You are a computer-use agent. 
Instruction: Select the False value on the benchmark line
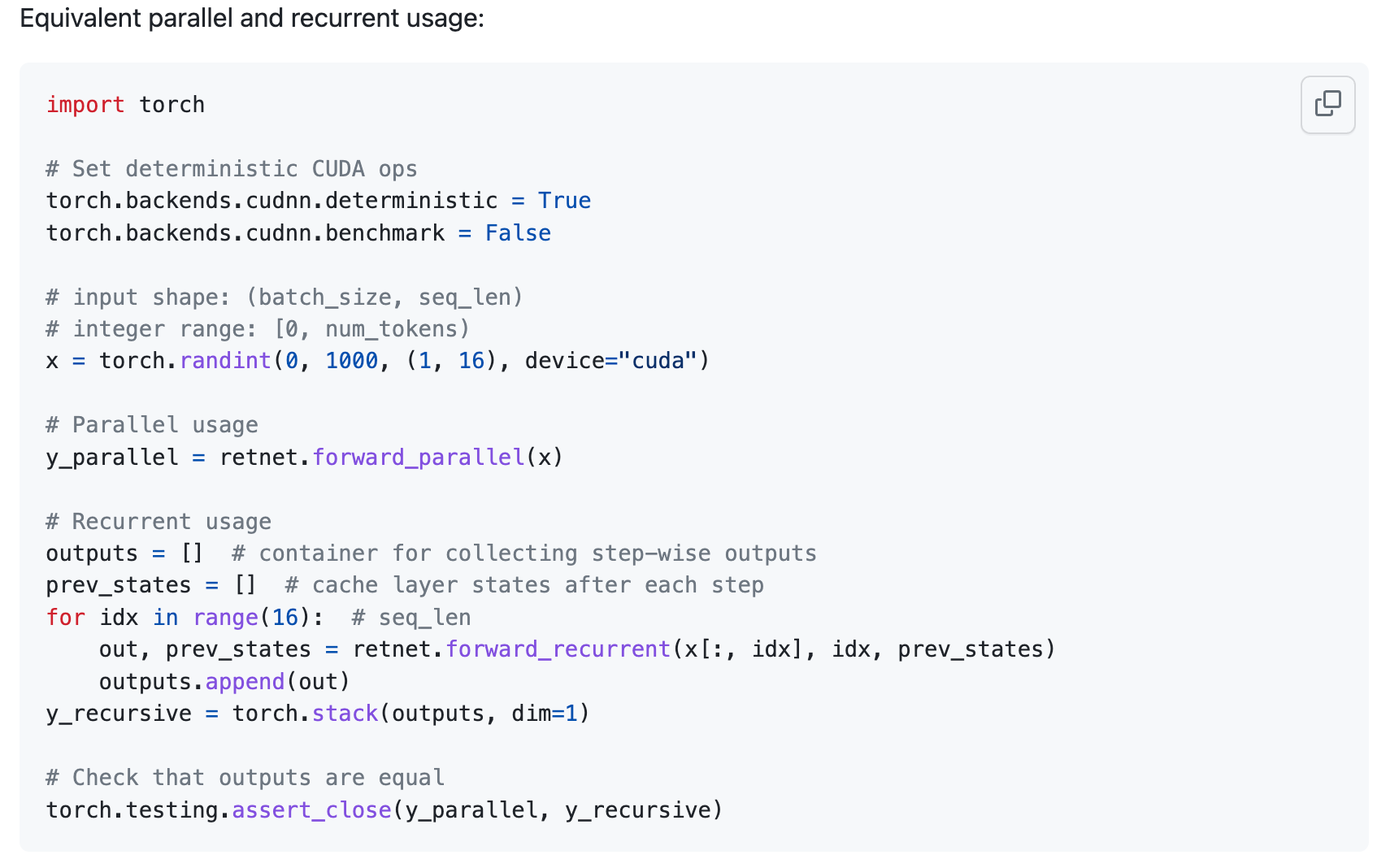pyautogui.click(x=518, y=232)
